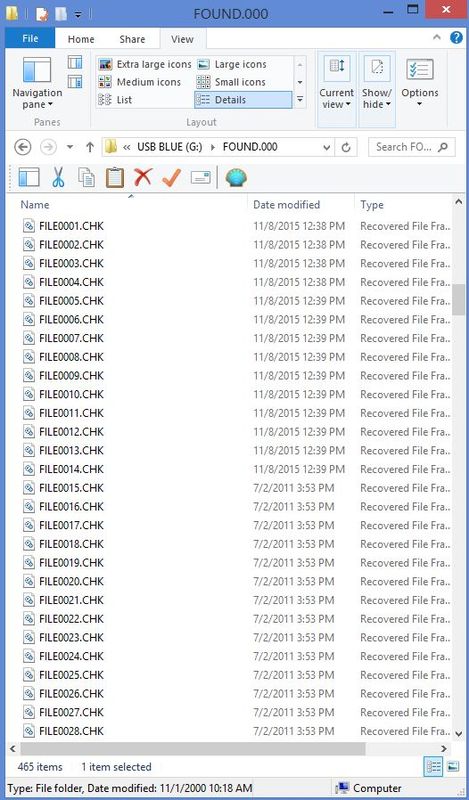Click the orange checkmark Properties icon

pyautogui.click(x=171, y=178)
